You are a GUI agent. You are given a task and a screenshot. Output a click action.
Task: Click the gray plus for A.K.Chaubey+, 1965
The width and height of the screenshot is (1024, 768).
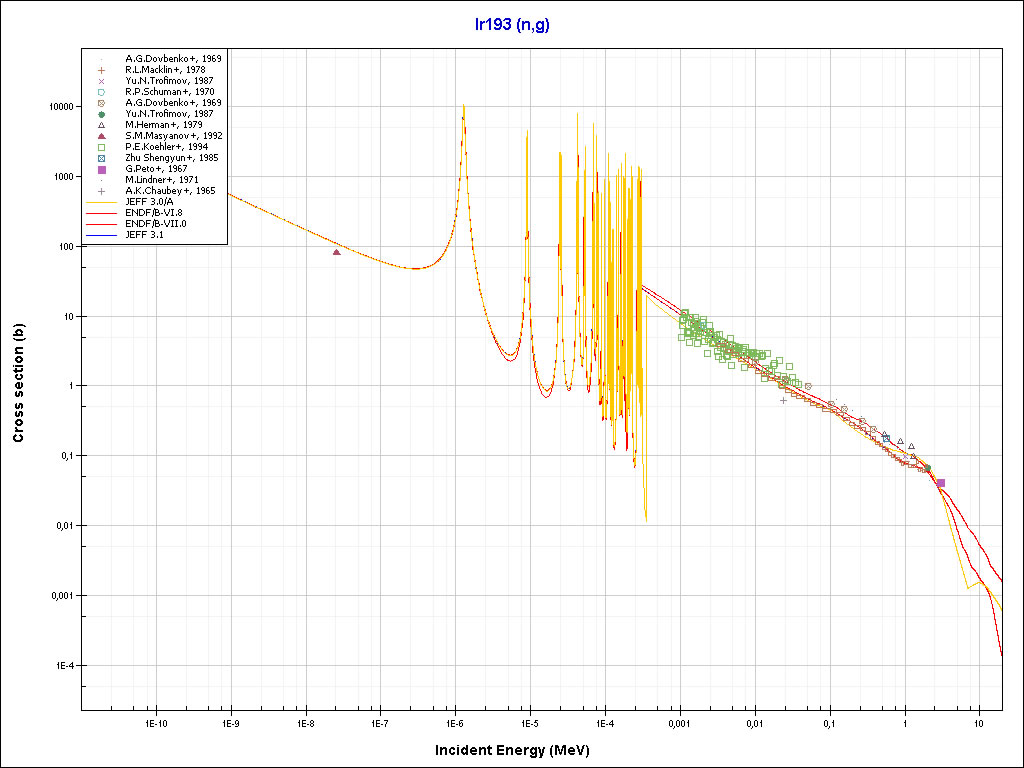coord(101,191)
